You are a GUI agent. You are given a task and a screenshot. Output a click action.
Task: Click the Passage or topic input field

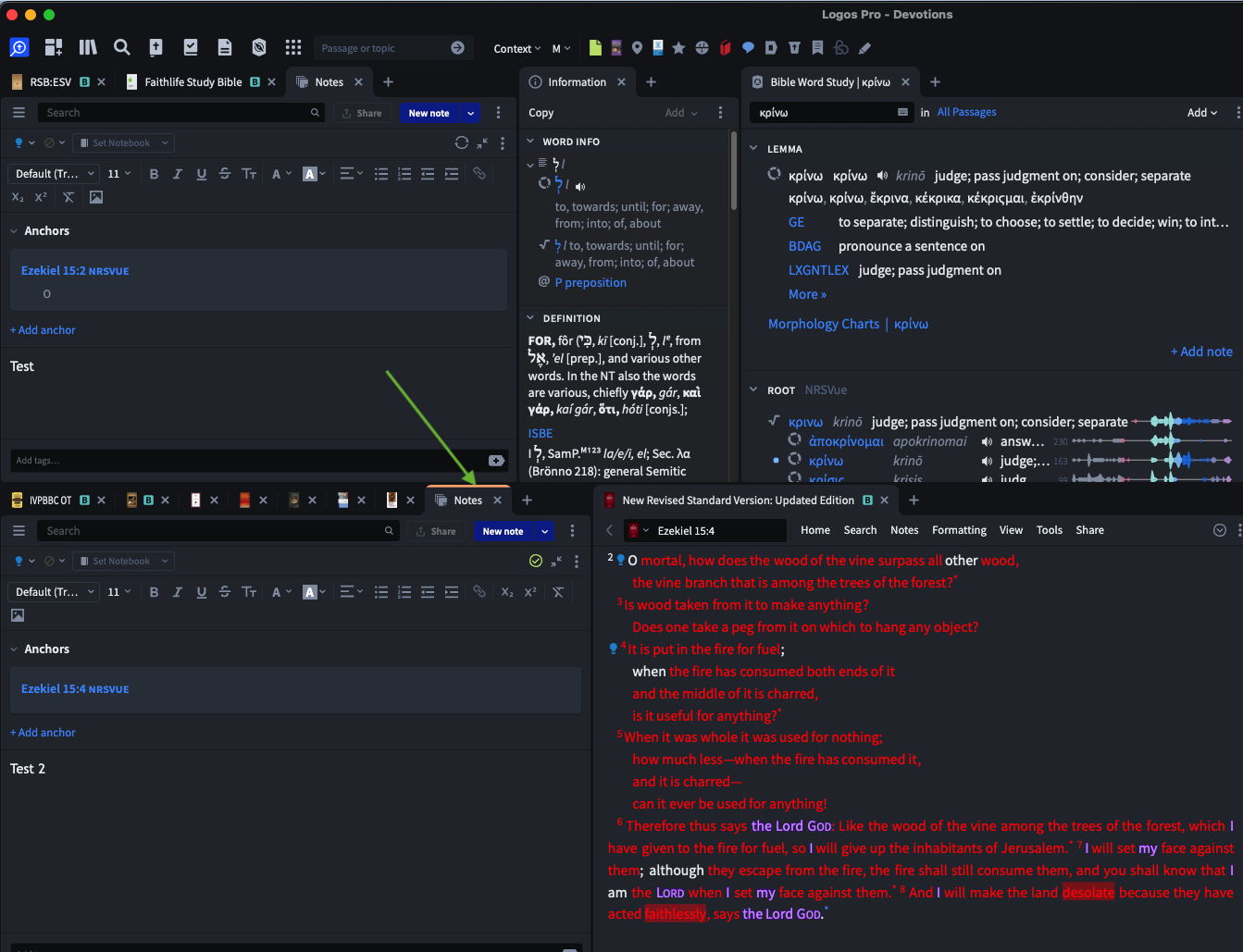point(381,48)
